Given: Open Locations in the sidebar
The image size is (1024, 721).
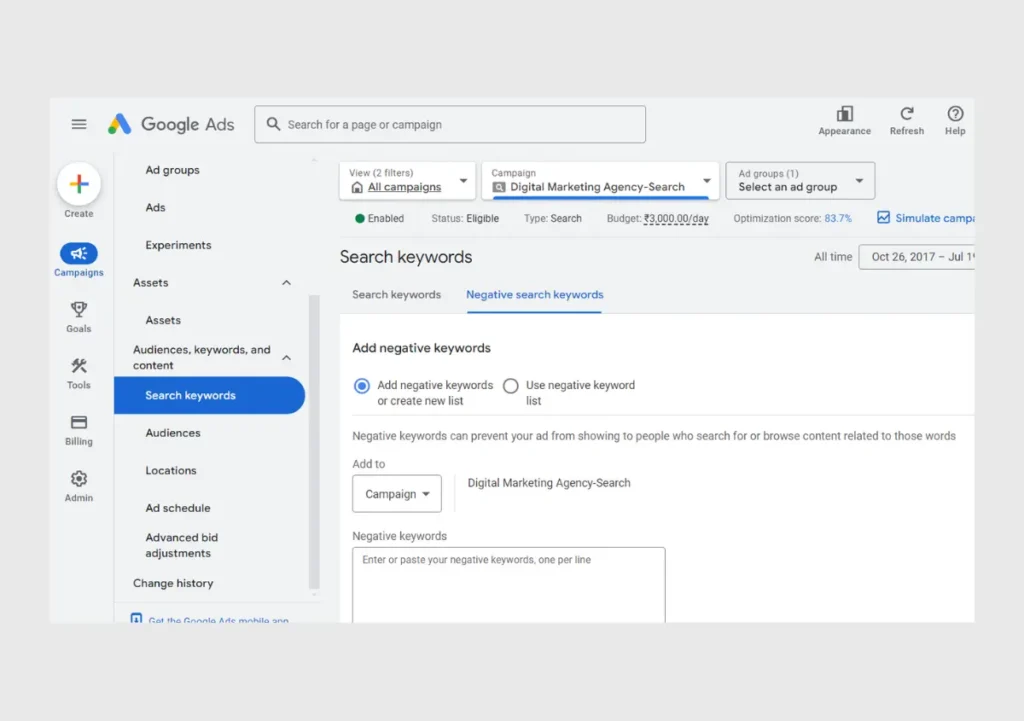Looking at the screenshot, I should 171,470.
